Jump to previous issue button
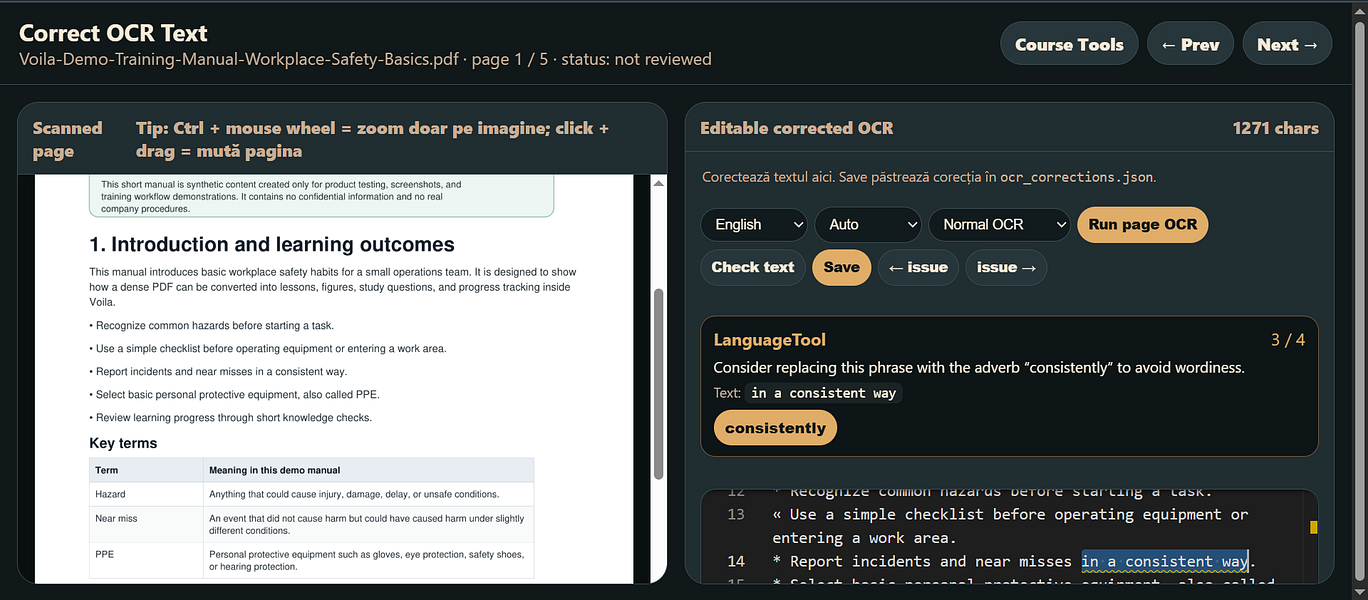Screen dimensions: 1368x600 (x=918, y=267)
